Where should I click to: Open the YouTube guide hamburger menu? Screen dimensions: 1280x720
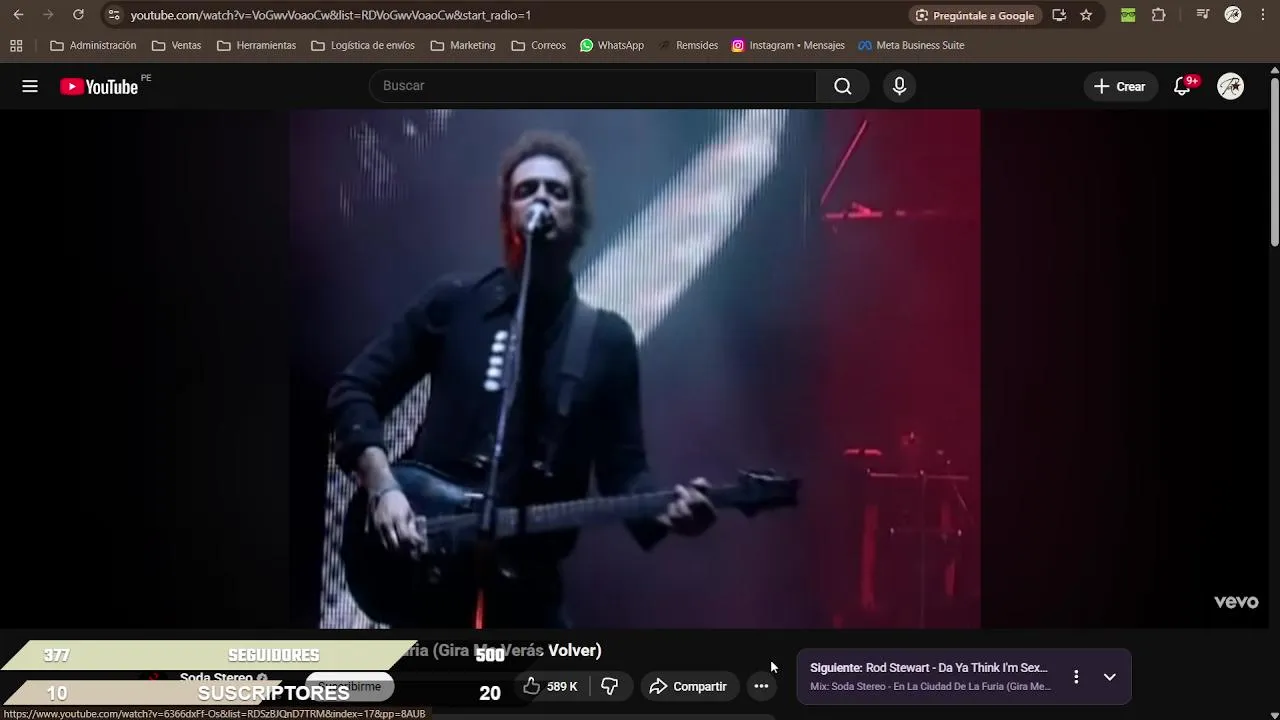coord(30,86)
